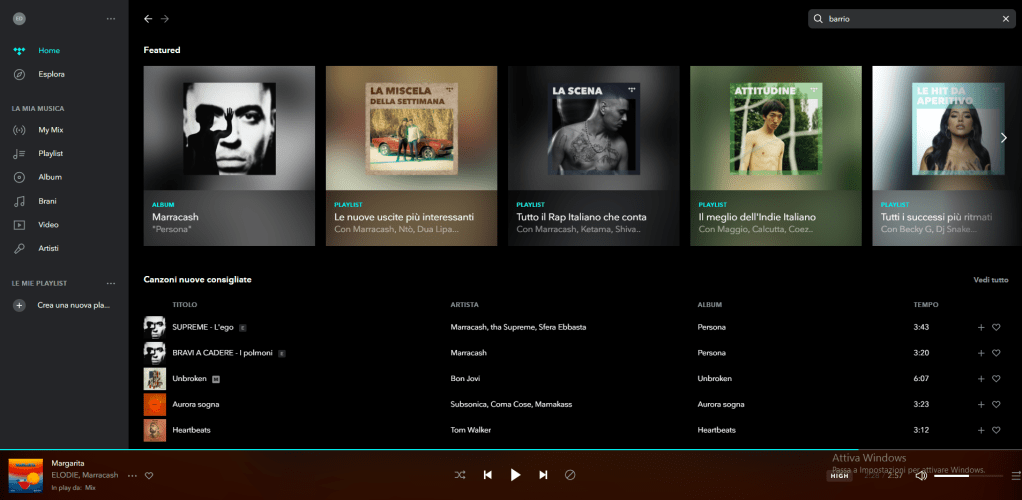
Task: Toggle shuffle in the player bar
Action: pyautogui.click(x=460, y=475)
